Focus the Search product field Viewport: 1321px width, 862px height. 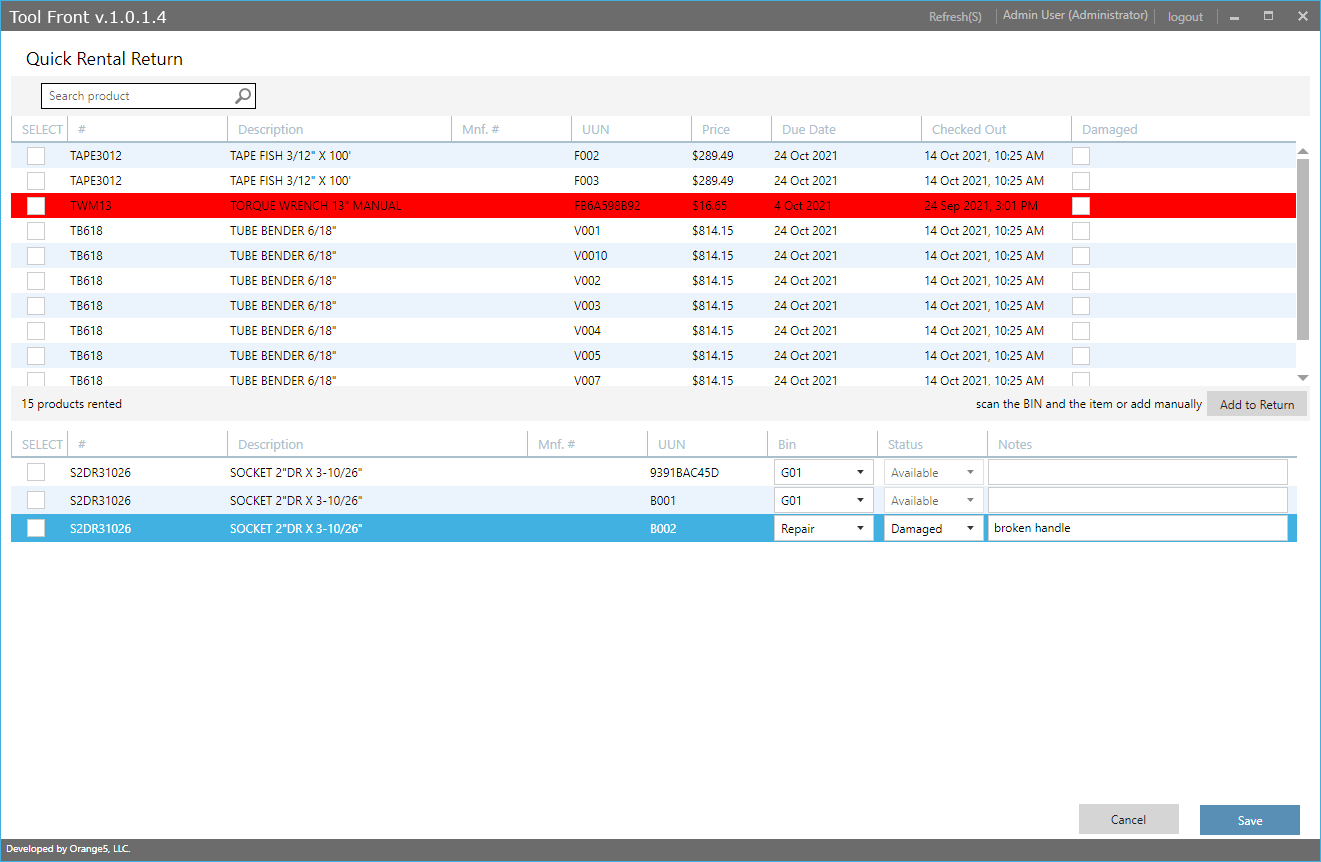138,96
